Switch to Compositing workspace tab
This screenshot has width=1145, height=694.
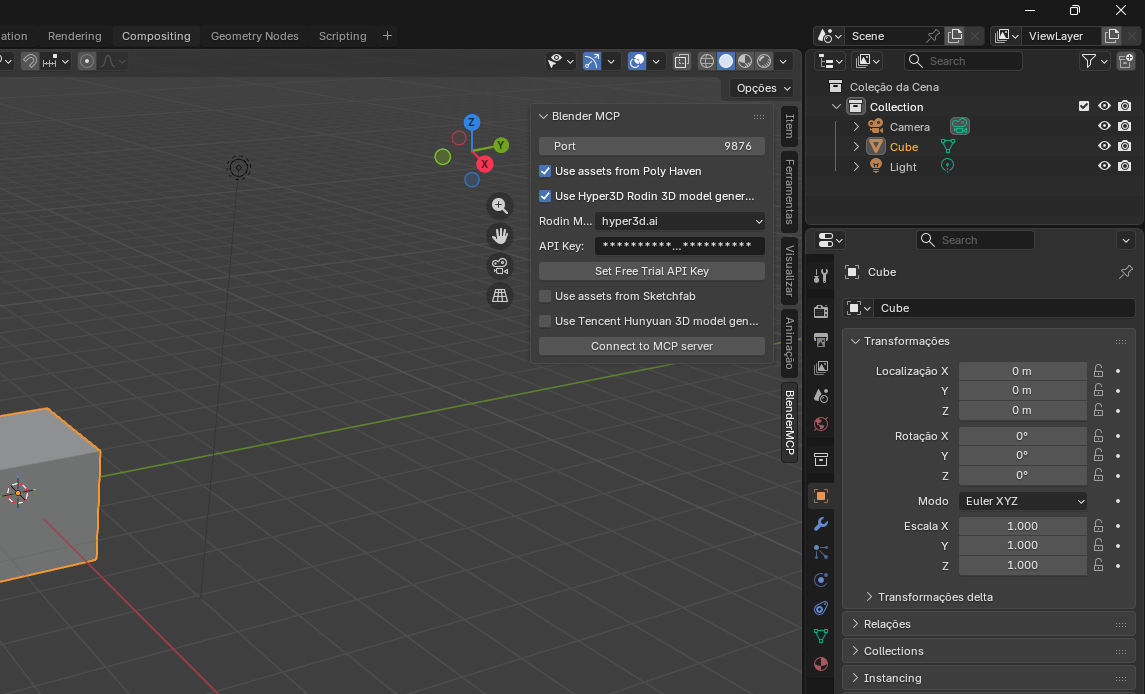tap(156, 36)
